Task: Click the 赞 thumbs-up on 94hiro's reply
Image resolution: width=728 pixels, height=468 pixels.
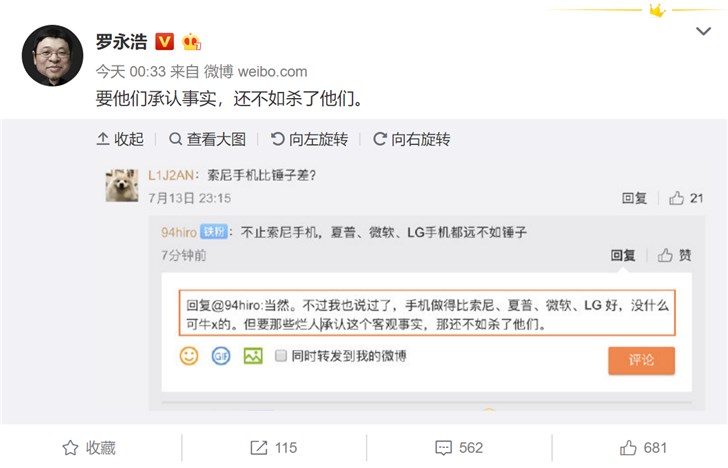Action: pos(666,256)
